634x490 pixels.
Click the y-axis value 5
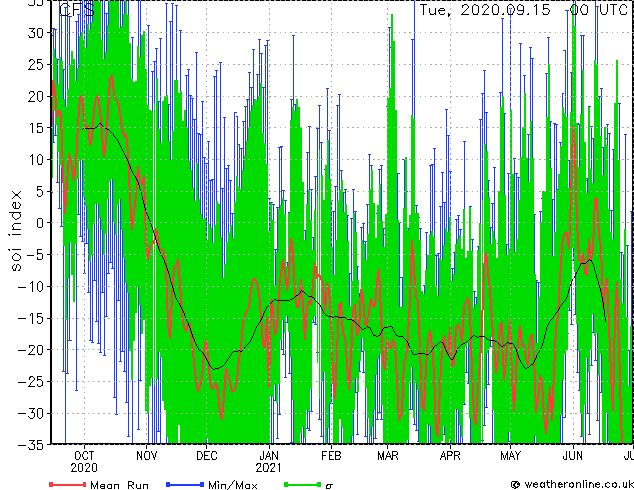tap(40, 191)
